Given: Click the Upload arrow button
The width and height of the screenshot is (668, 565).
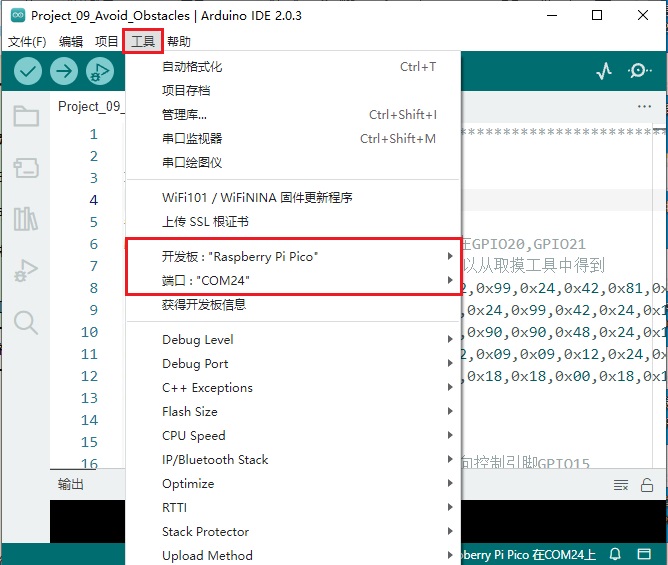Looking at the screenshot, I should point(64,71).
